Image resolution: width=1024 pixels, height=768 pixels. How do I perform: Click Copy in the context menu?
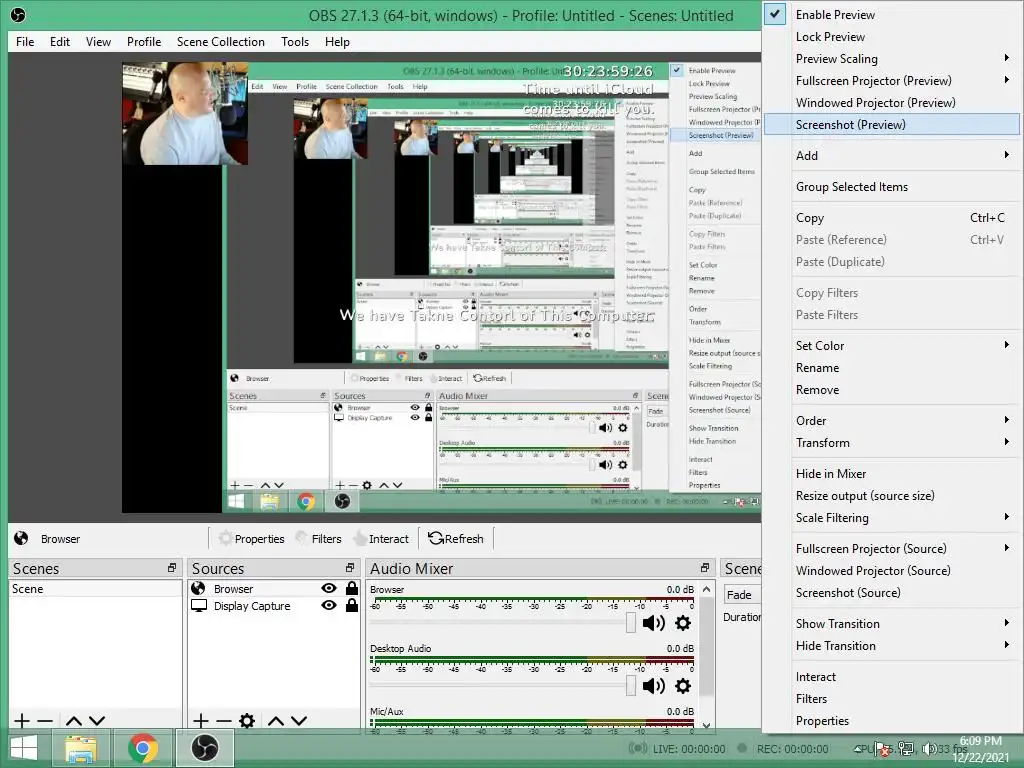[891, 217]
